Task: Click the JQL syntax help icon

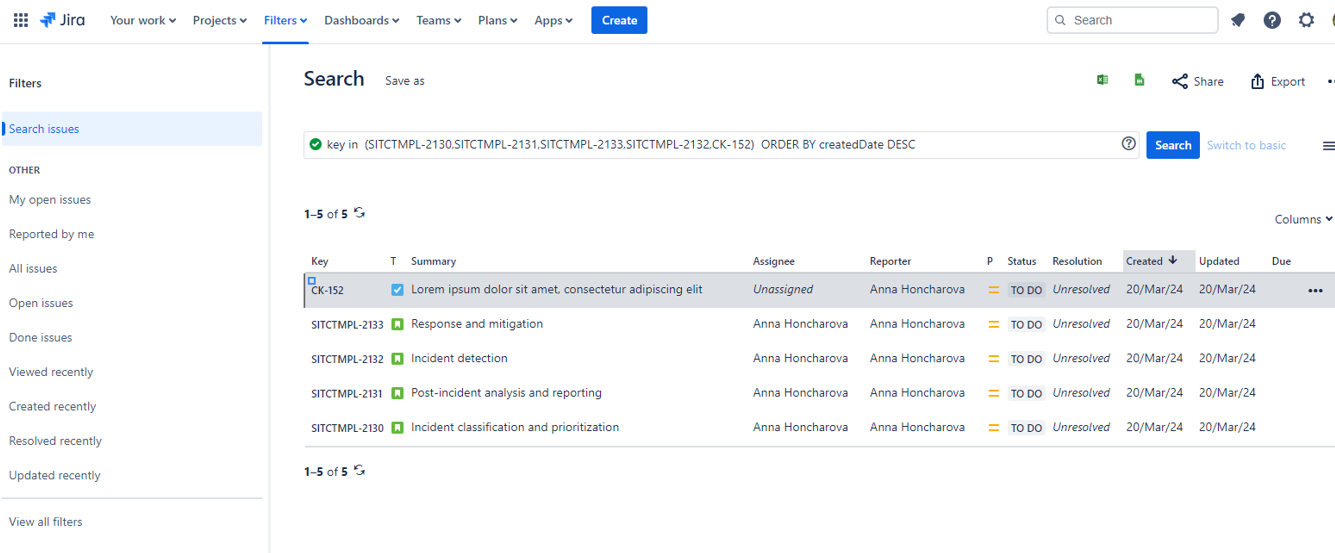Action: tap(1128, 144)
